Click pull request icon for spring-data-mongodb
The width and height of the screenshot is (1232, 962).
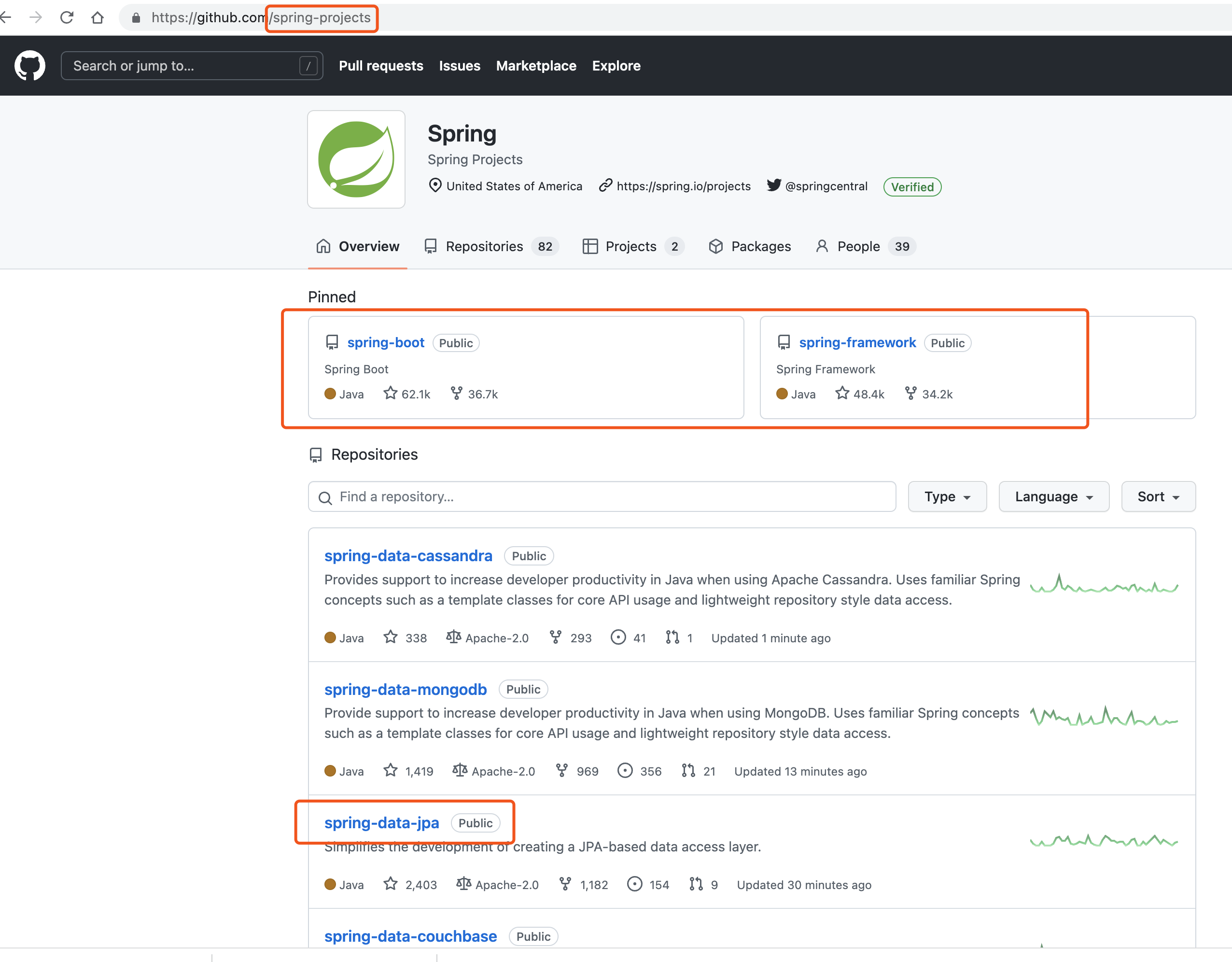tap(688, 770)
